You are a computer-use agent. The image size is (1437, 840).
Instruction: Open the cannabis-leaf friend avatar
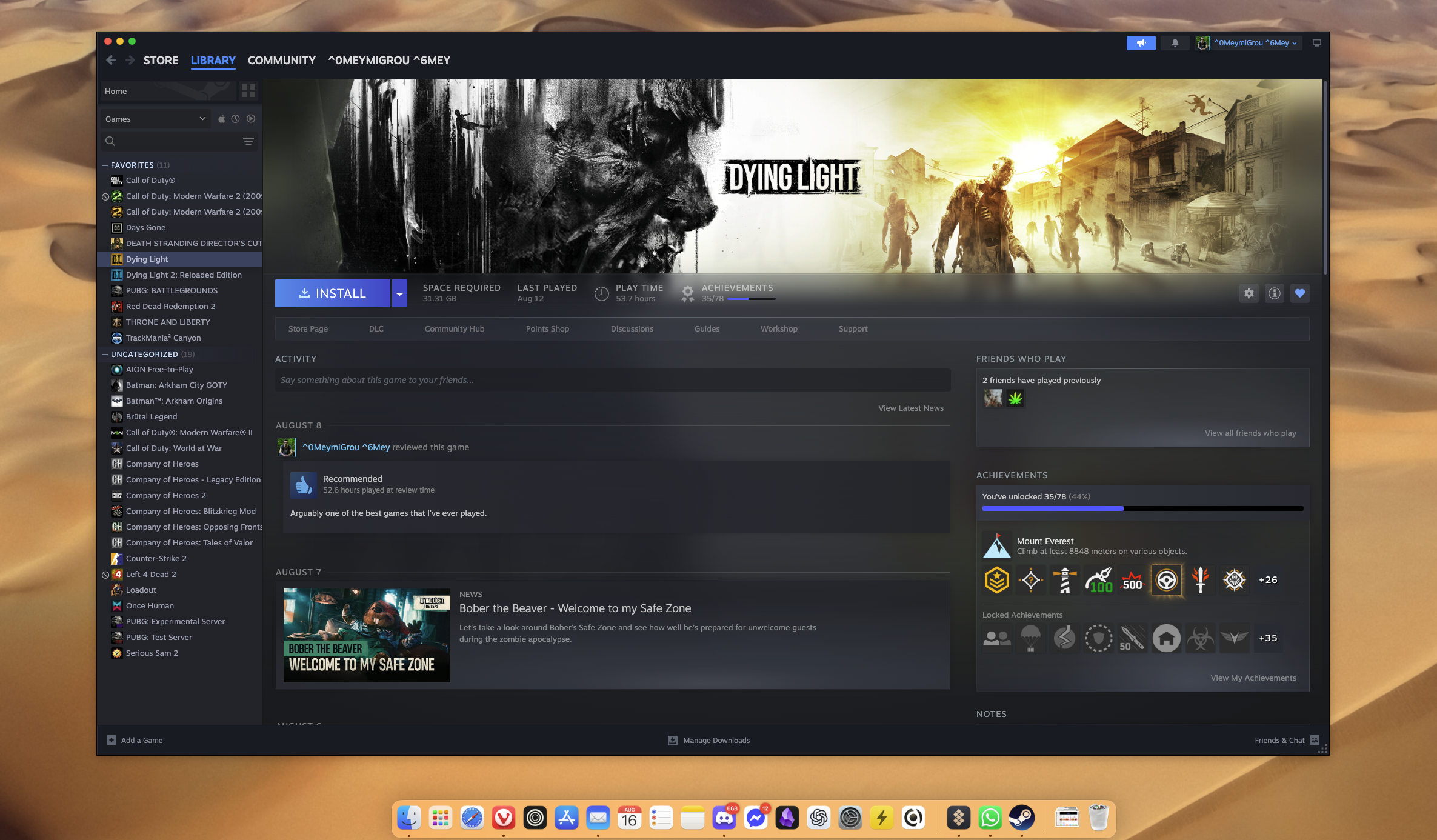tap(1015, 398)
